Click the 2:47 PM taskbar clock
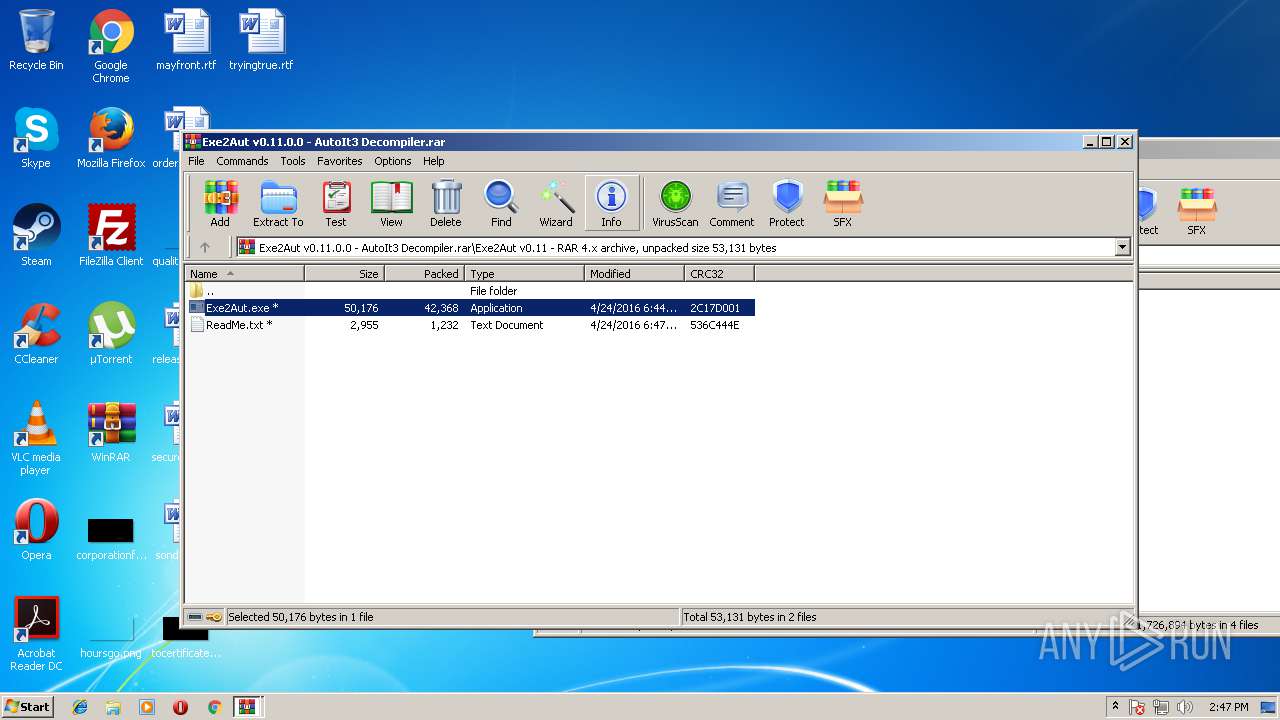The width and height of the screenshot is (1280, 720). tap(1228, 707)
